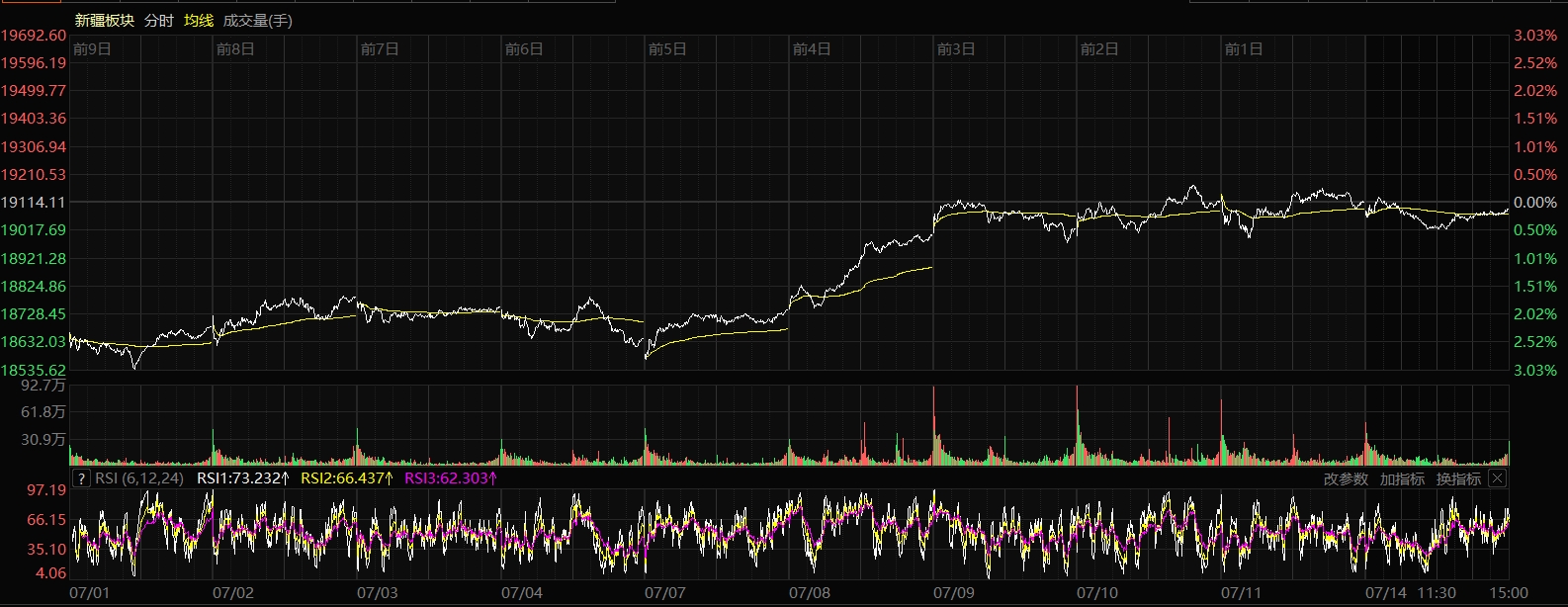
Task: Select the 前9日 day column header
Action: [92, 49]
